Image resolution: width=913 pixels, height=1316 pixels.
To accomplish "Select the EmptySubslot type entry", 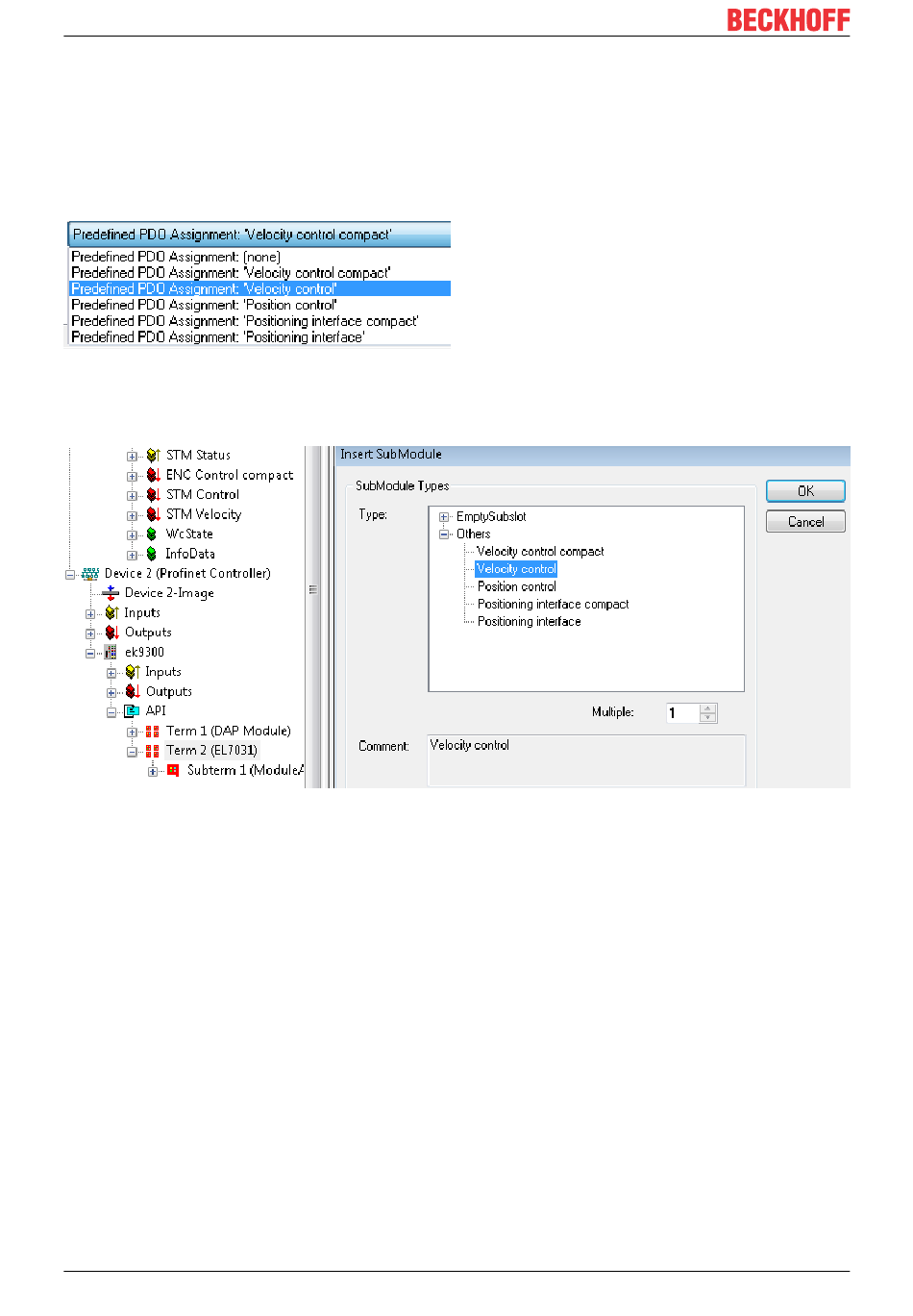I will click(x=491, y=517).
